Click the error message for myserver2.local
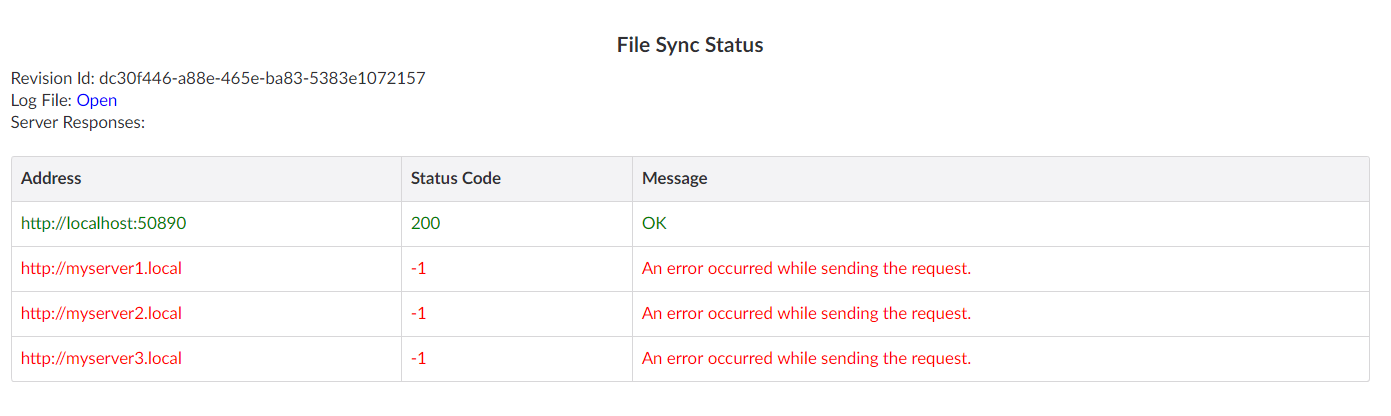This screenshot has width=1391, height=416. 806,313
